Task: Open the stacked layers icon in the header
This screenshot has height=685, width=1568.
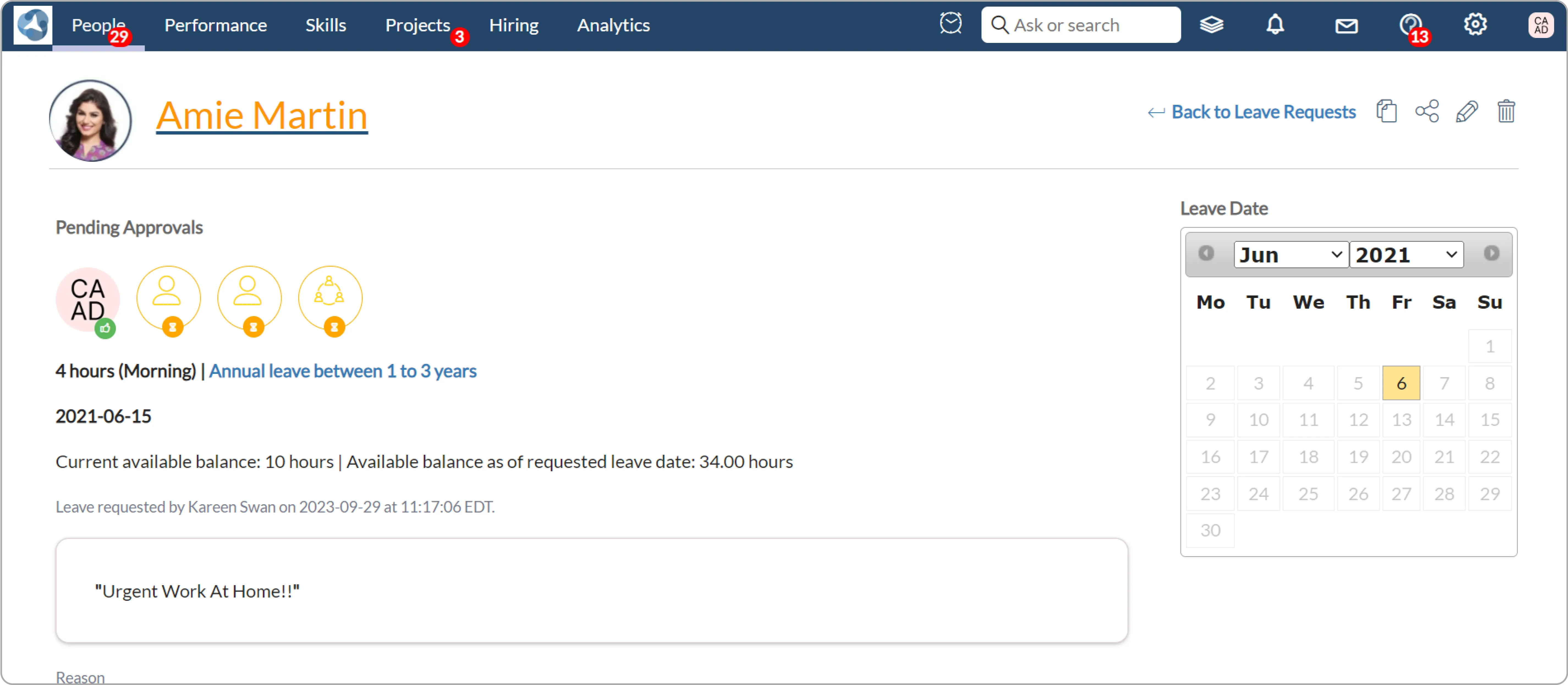Action: point(1211,25)
